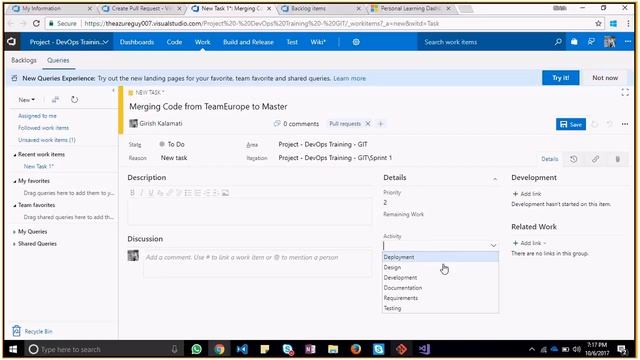Open the top bar ellipsis menu

point(627,42)
